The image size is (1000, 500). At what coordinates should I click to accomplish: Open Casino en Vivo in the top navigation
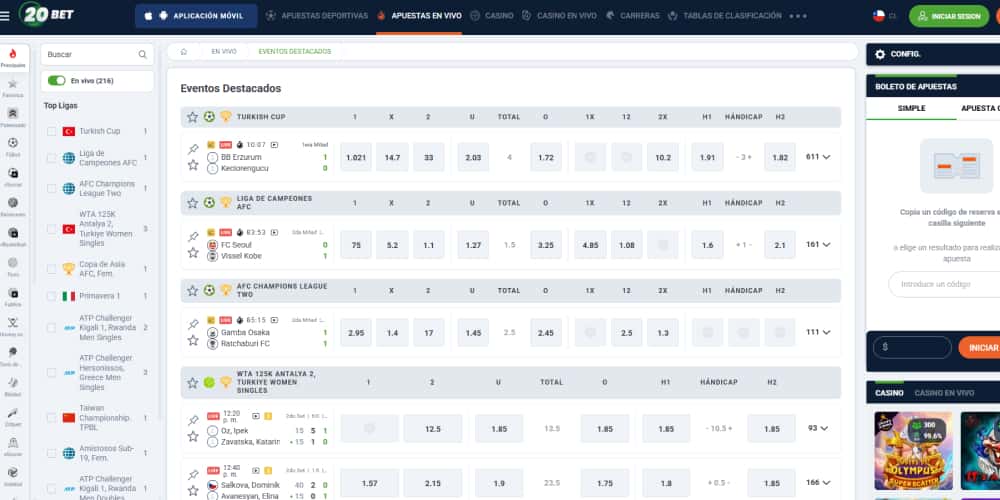click(x=559, y=16)
